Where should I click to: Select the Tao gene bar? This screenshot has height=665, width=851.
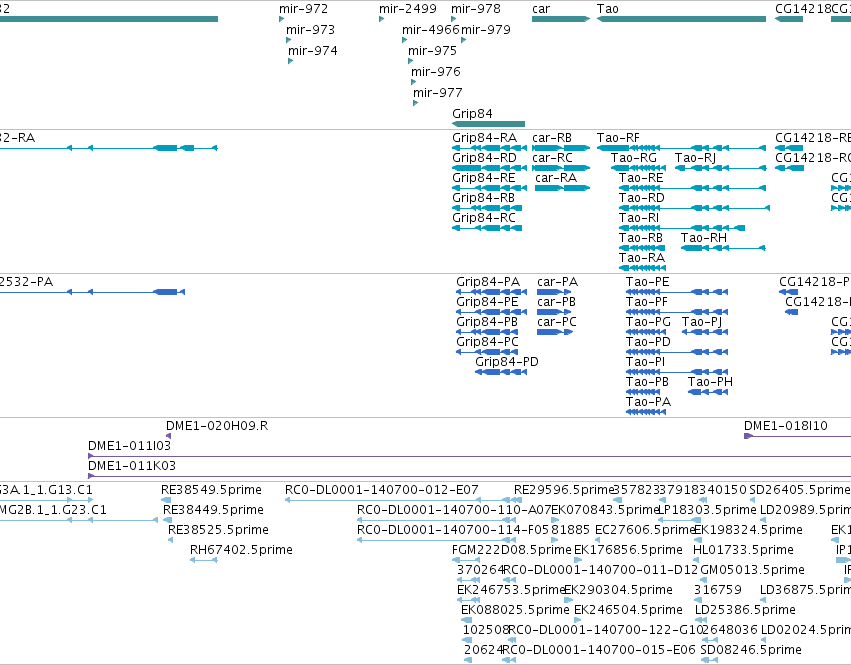(681, 19)
